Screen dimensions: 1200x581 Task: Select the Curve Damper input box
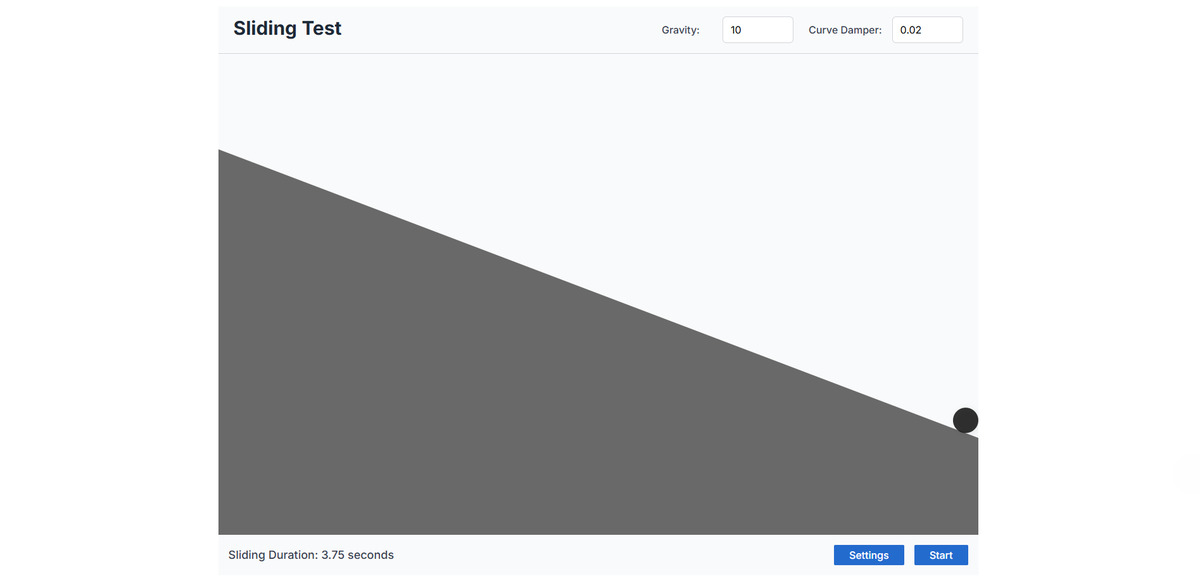click(927, 30)
